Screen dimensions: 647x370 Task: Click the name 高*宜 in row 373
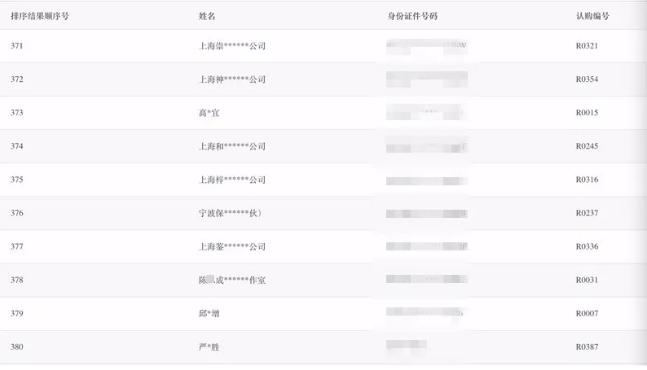coord(209,113)
